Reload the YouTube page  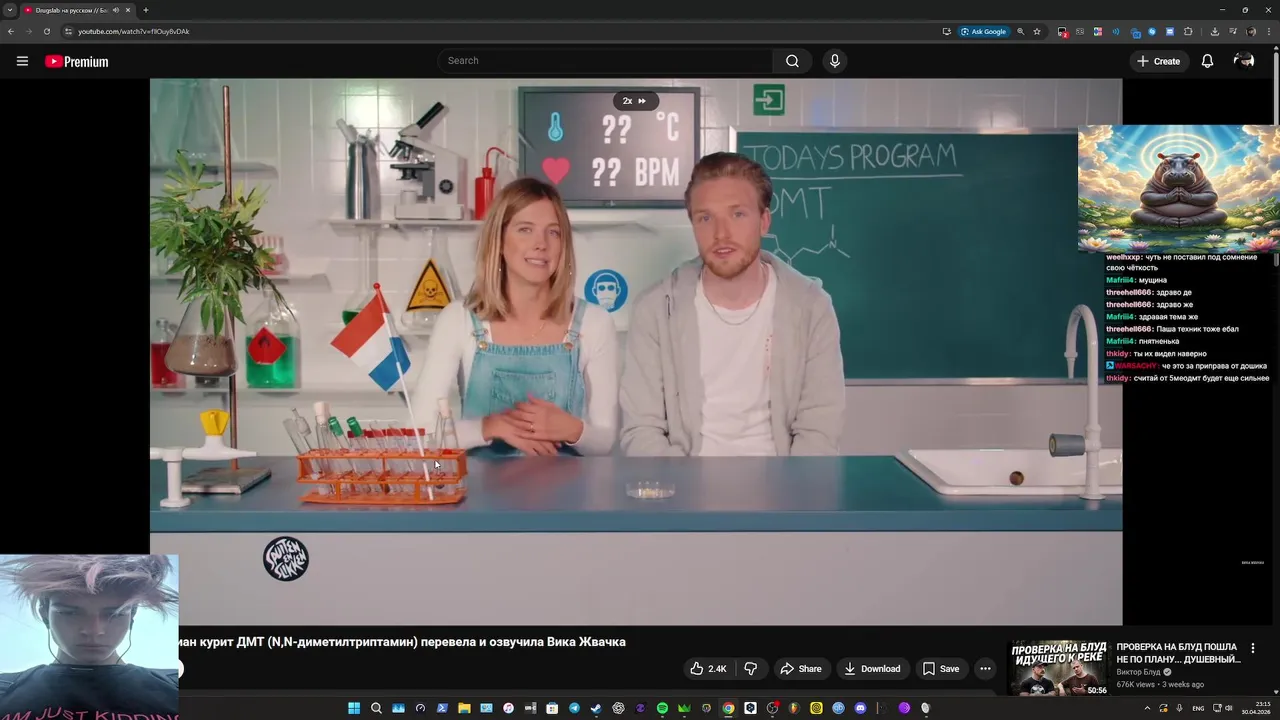(46, 31)
